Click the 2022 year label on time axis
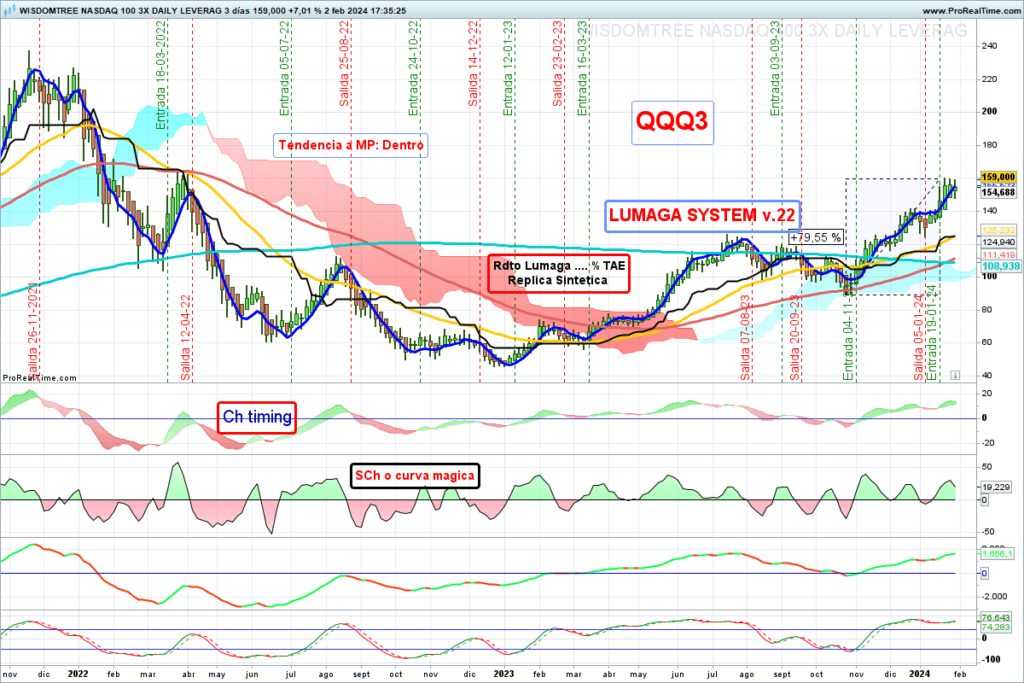This screenshot has width=1024, height=683. 78,674
